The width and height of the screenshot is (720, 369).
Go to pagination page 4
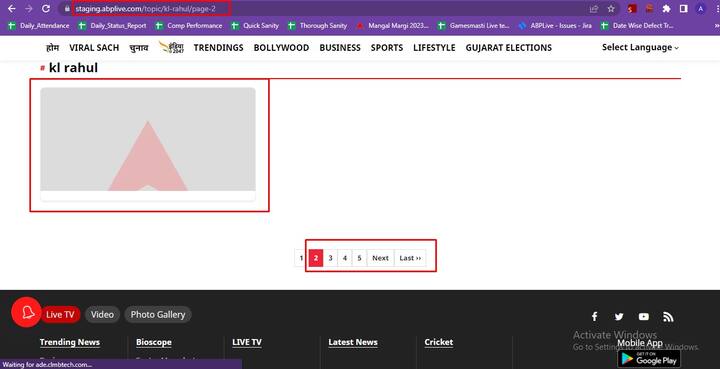click(345, 258)
